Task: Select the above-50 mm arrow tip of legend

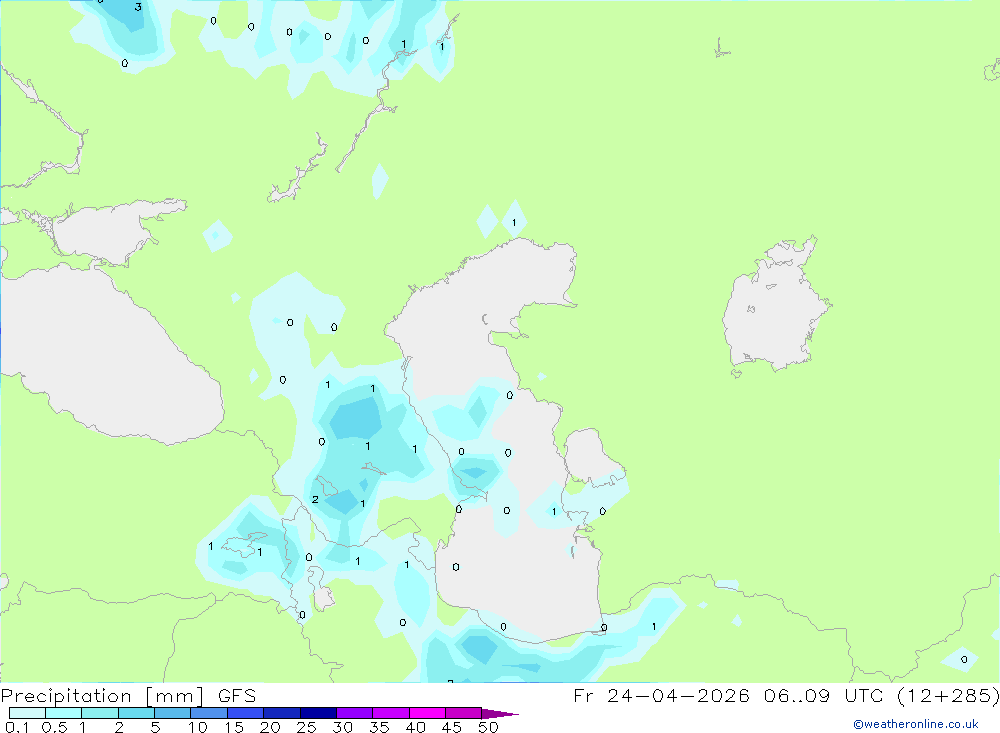Action: [x=499, y=713]
